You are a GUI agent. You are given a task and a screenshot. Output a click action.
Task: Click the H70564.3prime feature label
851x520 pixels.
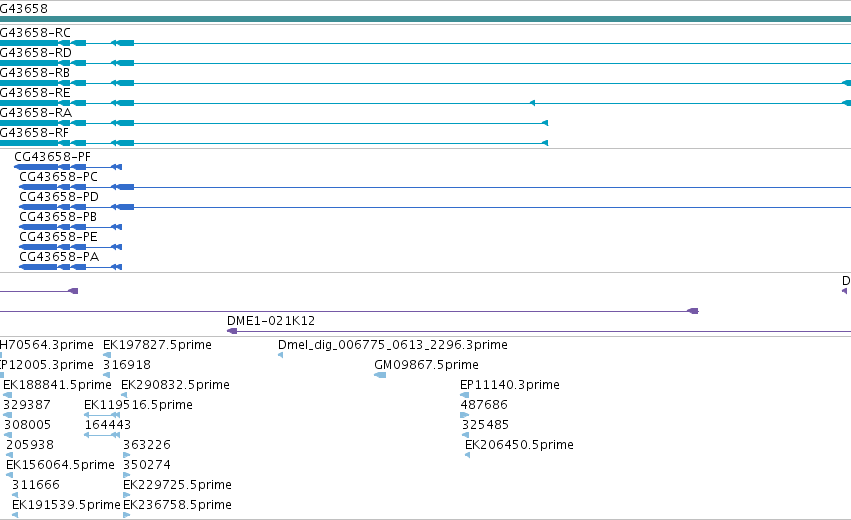(47, 345)
